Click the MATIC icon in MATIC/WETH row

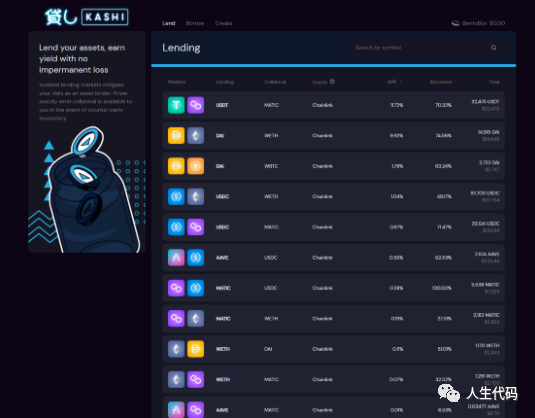tap(176, 319)
